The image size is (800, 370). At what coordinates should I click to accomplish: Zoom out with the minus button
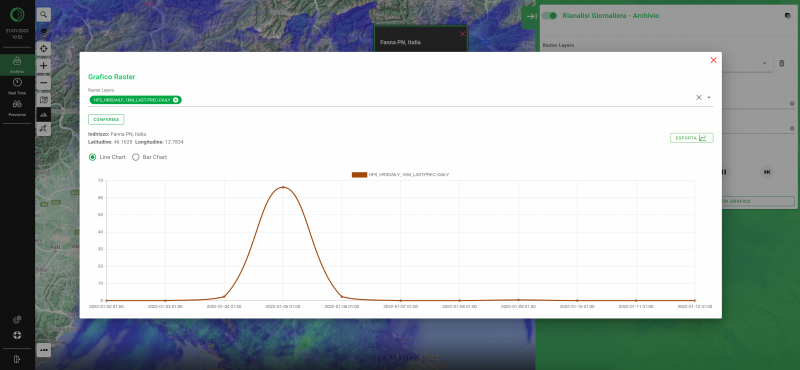click(x=44, y=83)
